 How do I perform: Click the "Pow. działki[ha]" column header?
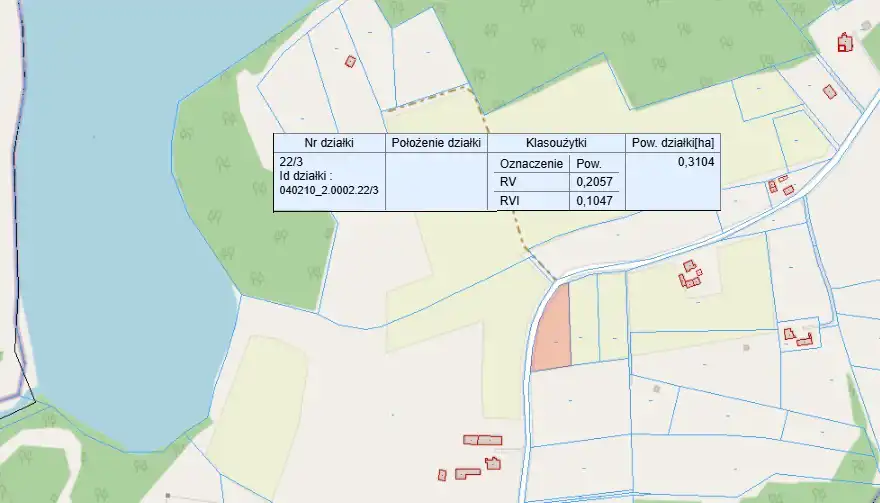point(672,143)
